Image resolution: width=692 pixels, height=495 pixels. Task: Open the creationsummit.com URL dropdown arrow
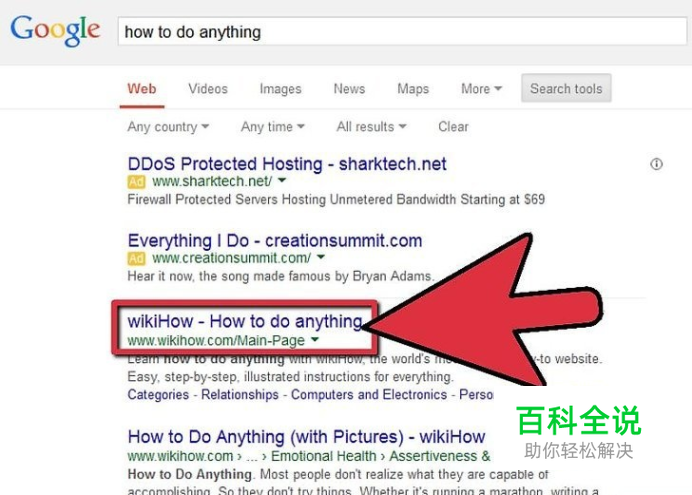click(321, 257)
